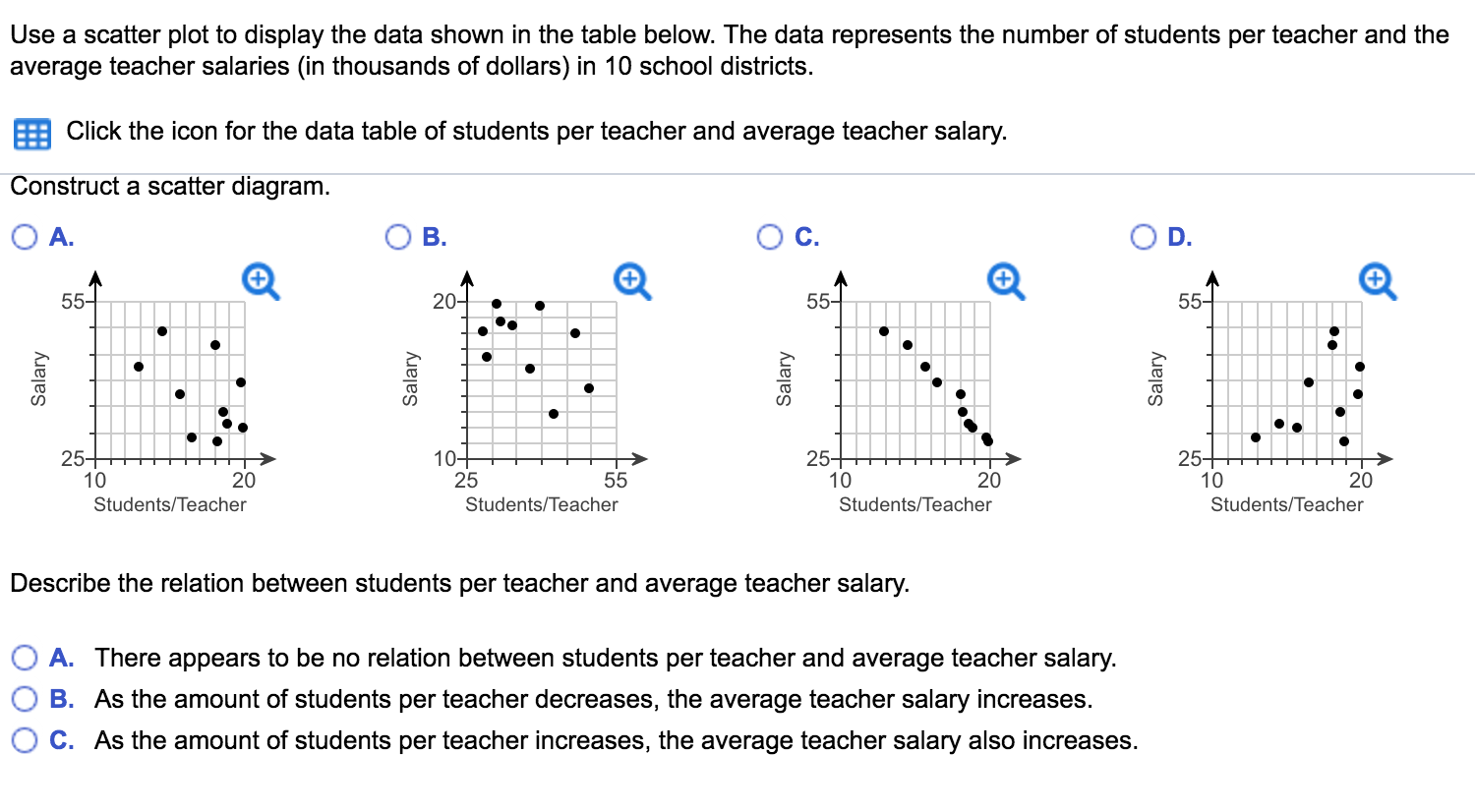Select answer C about both increasing
Viewport: 1475px width, 812px height.
[x=27, y=740]
